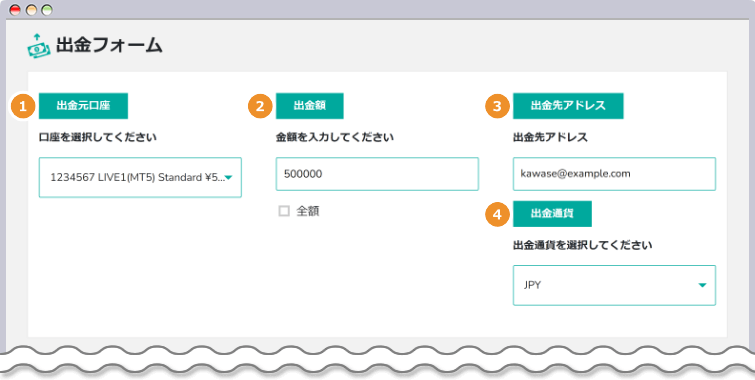Click the 出金通貨 label
The height and width of the screenshot is (380, 755).
(x=552, y=214)
